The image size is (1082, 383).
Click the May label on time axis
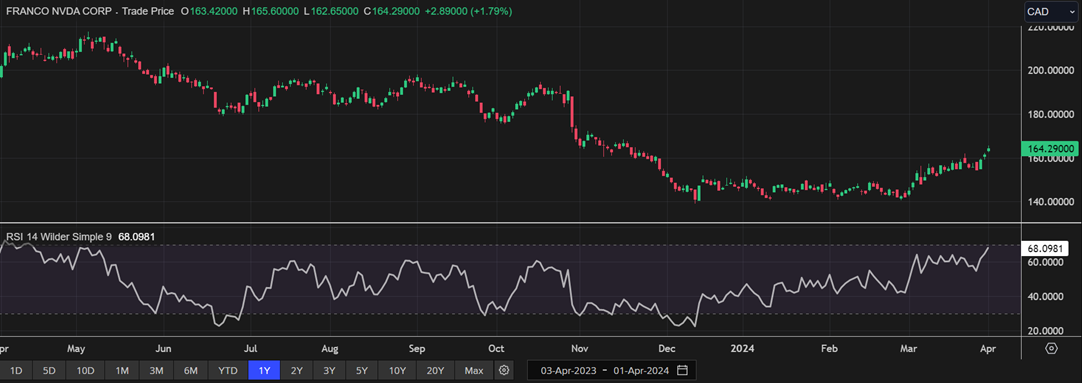click(77, 348)
